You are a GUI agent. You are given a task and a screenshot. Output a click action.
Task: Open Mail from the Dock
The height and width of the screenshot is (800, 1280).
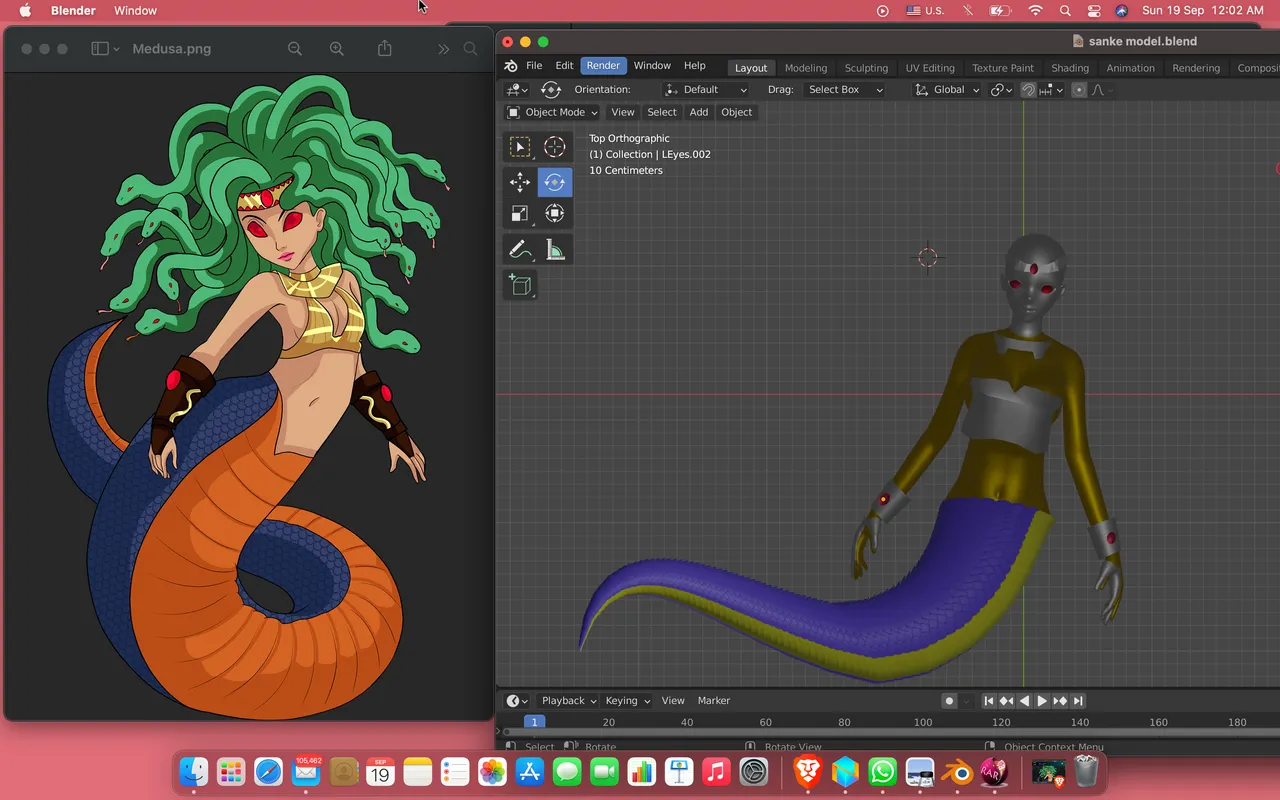click(x=305, y=771)
